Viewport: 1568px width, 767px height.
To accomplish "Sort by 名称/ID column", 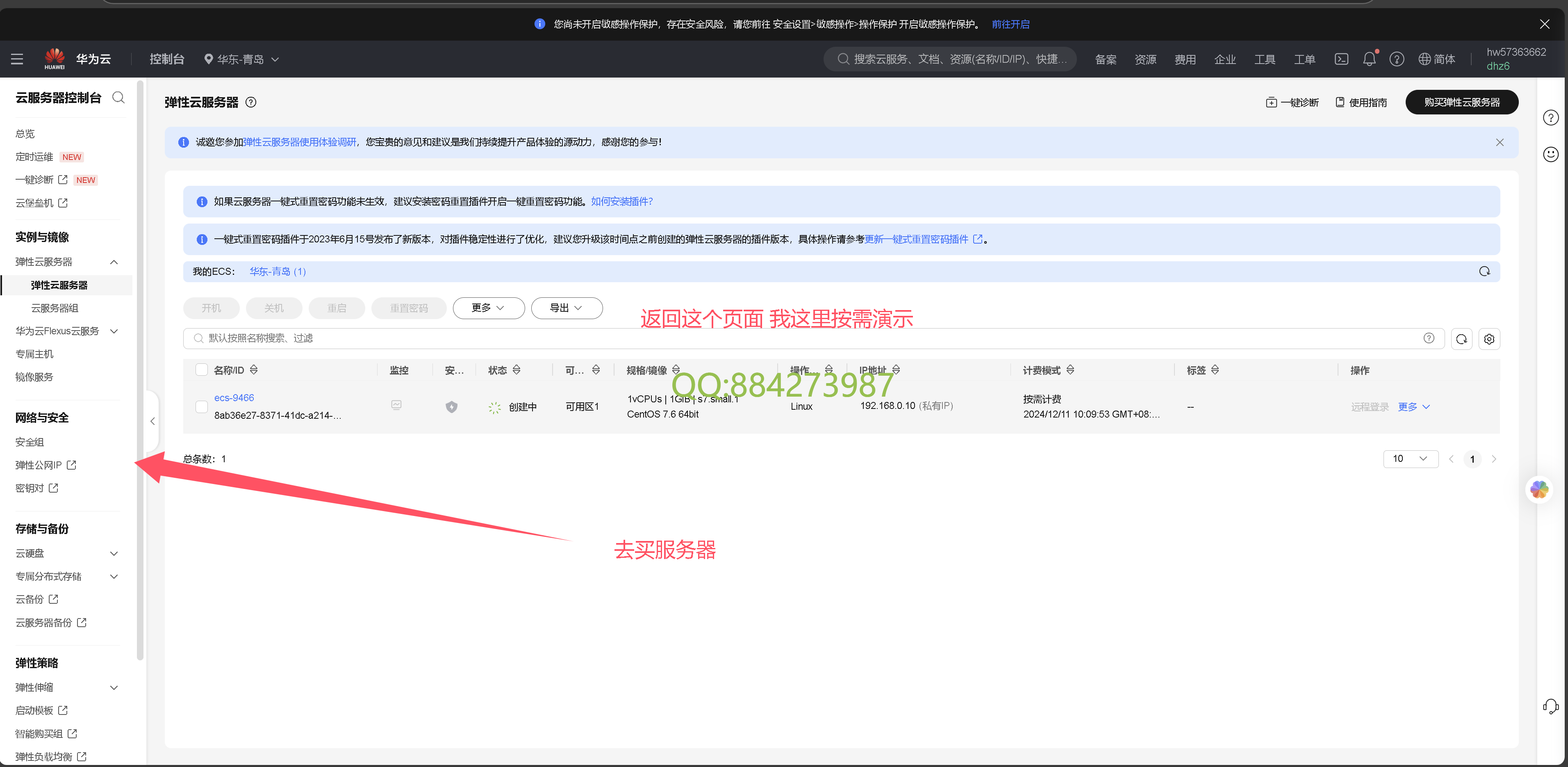I will 254,370.
